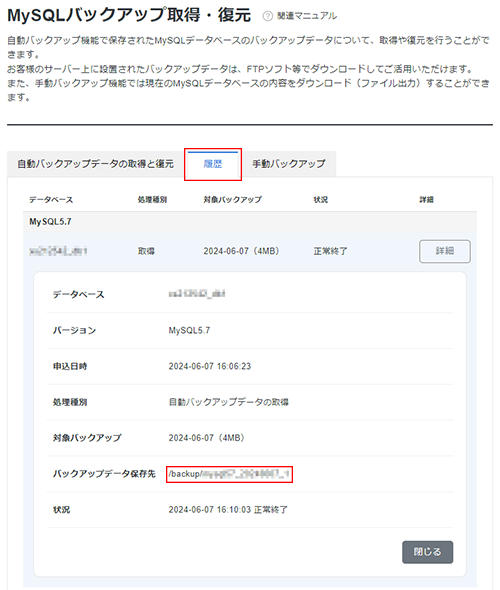Click the 対象バックアップ column header

click(233, 200)
